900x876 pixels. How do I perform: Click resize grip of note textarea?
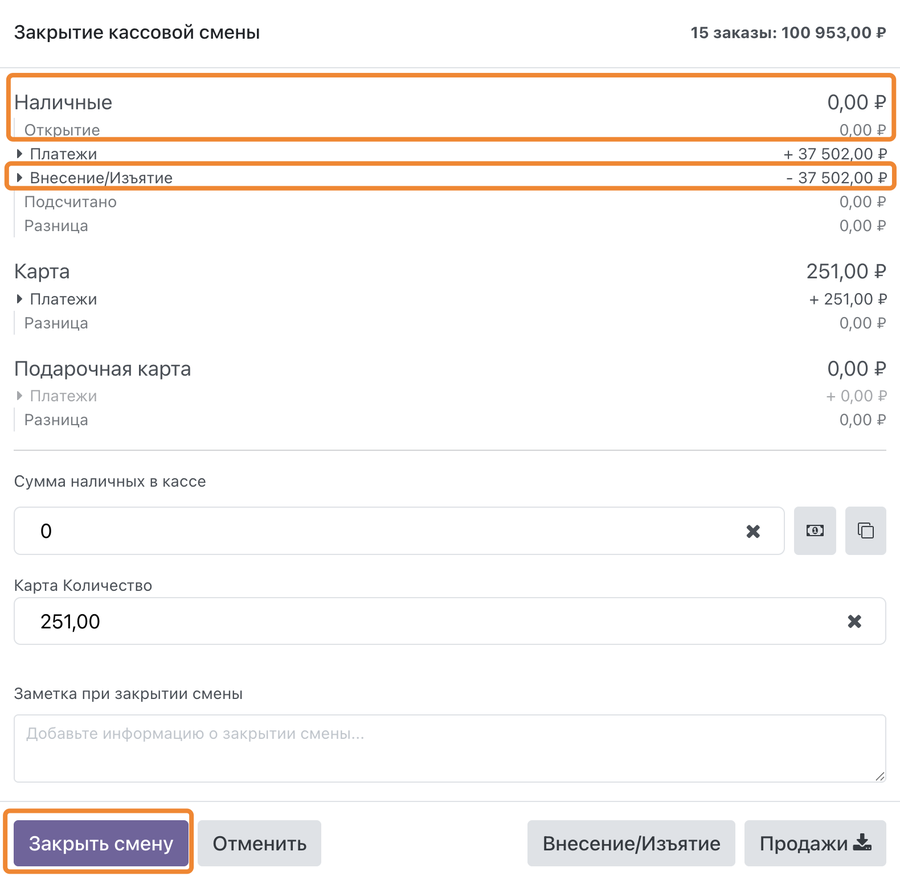[x=880, y=776]
